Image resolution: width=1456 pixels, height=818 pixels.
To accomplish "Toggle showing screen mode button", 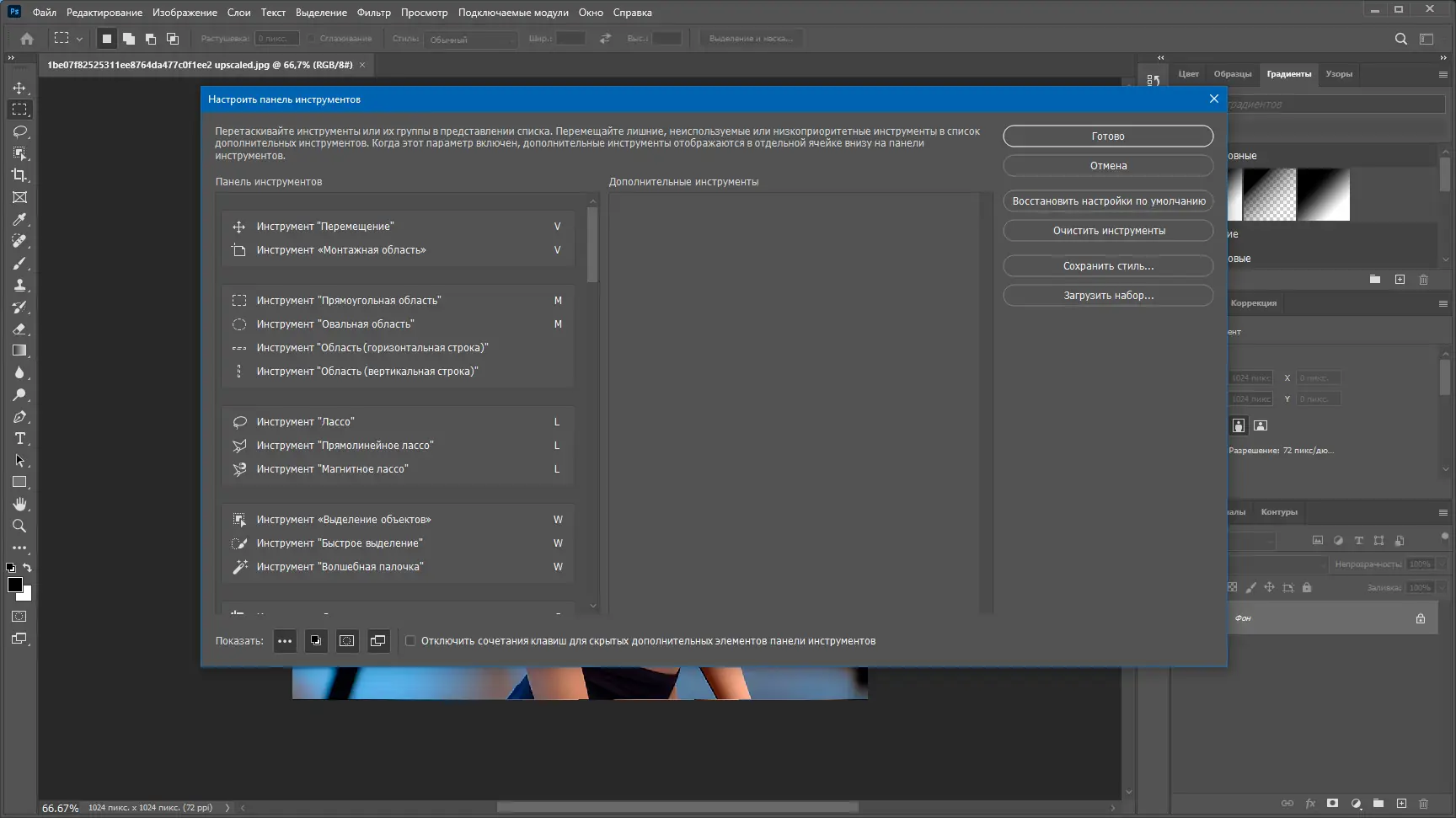I will point(378,641).
